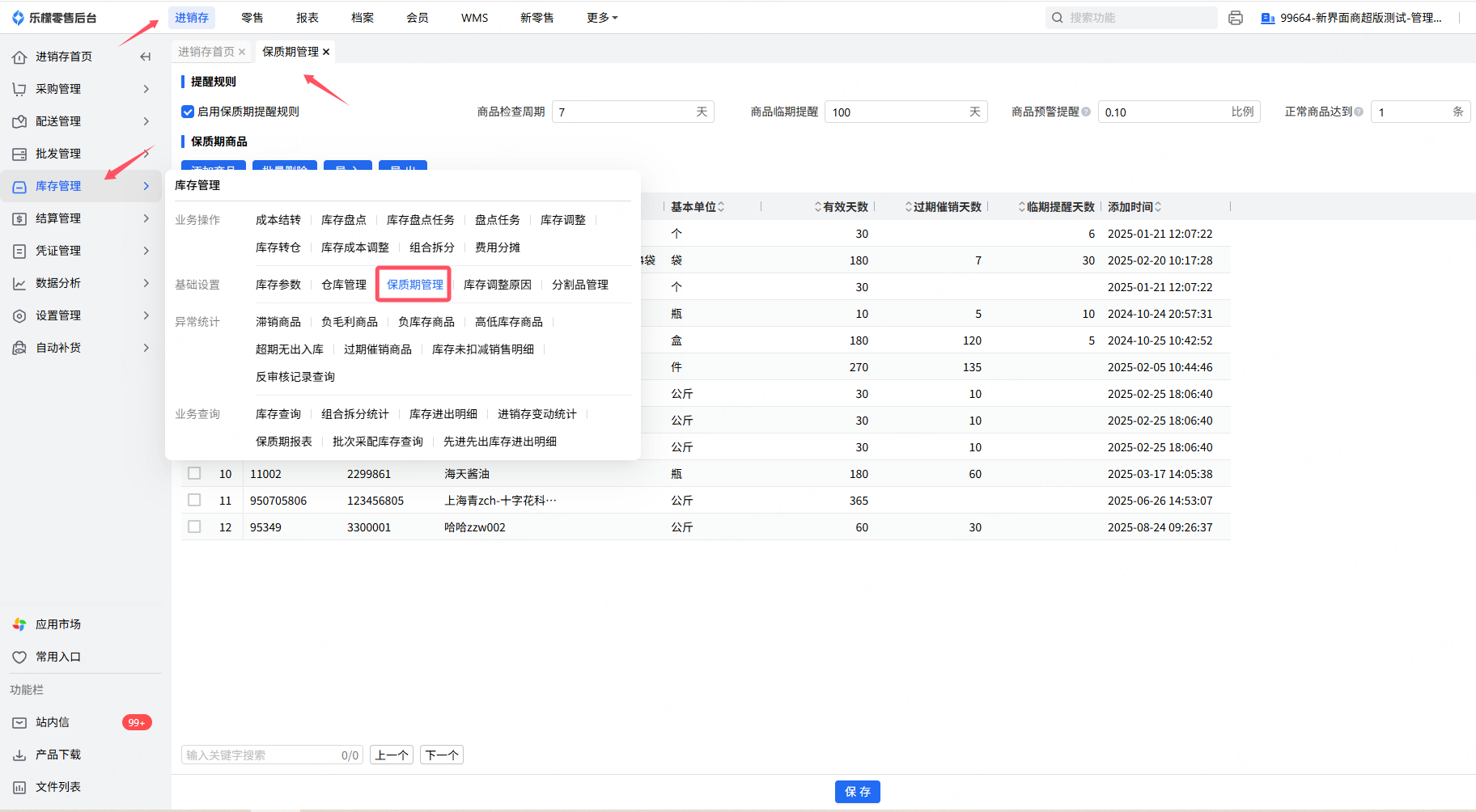Viewport: 1476px width, 812px height.
Task: Open the 档案 top menu
Action: [x=363, y=18]
